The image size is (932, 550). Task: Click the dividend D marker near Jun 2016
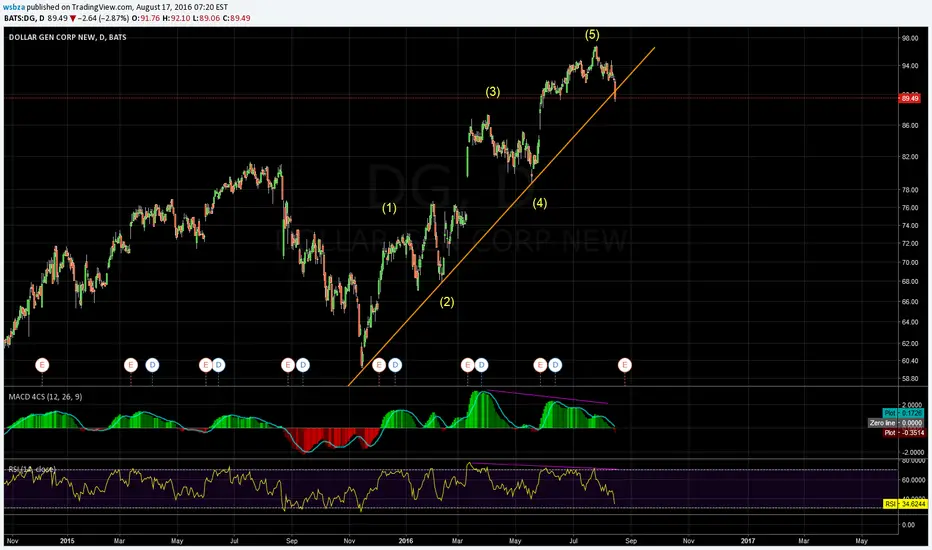[555, 365]
